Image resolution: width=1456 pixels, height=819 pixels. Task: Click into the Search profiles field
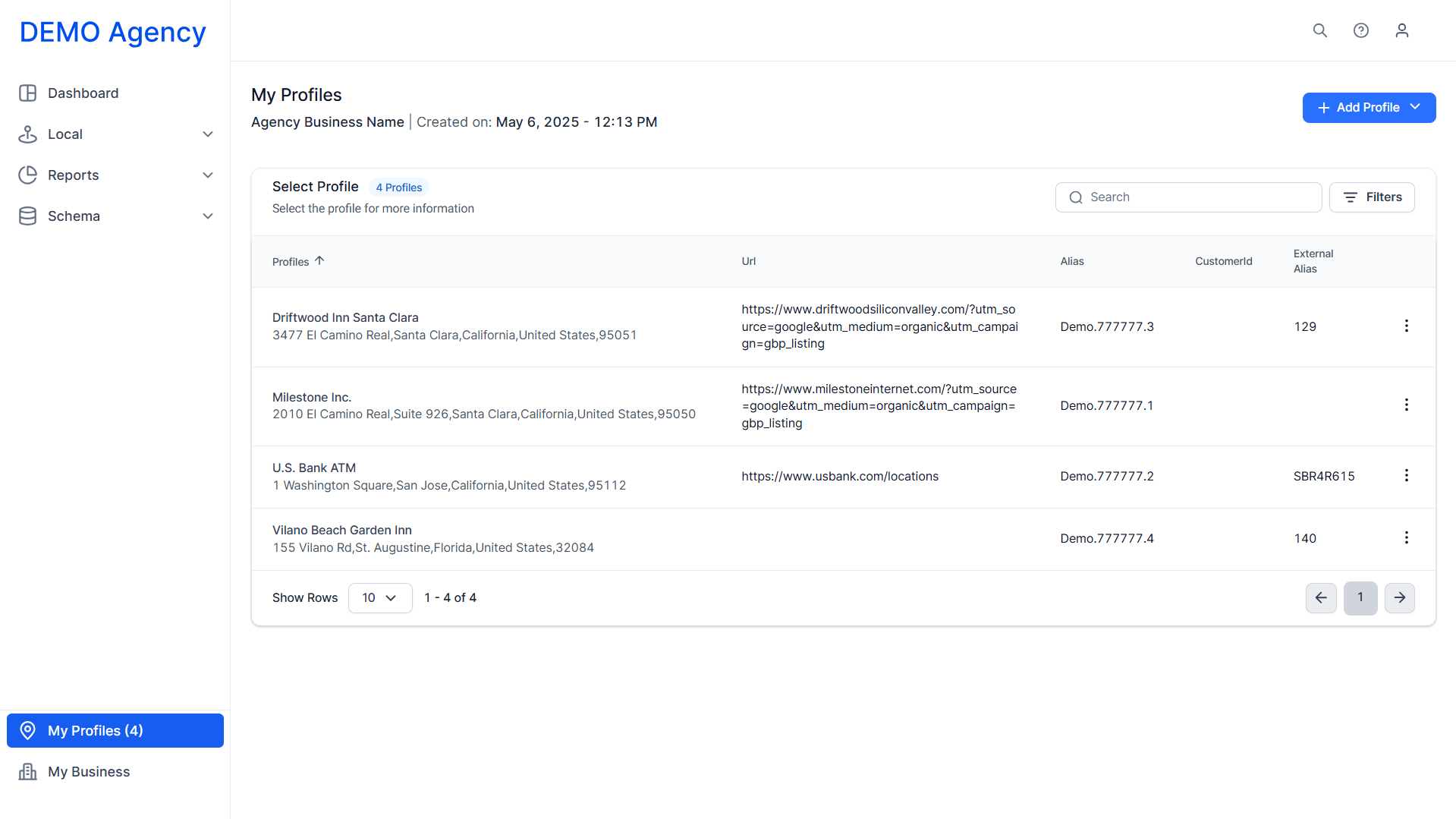[x=1188, y=197]
